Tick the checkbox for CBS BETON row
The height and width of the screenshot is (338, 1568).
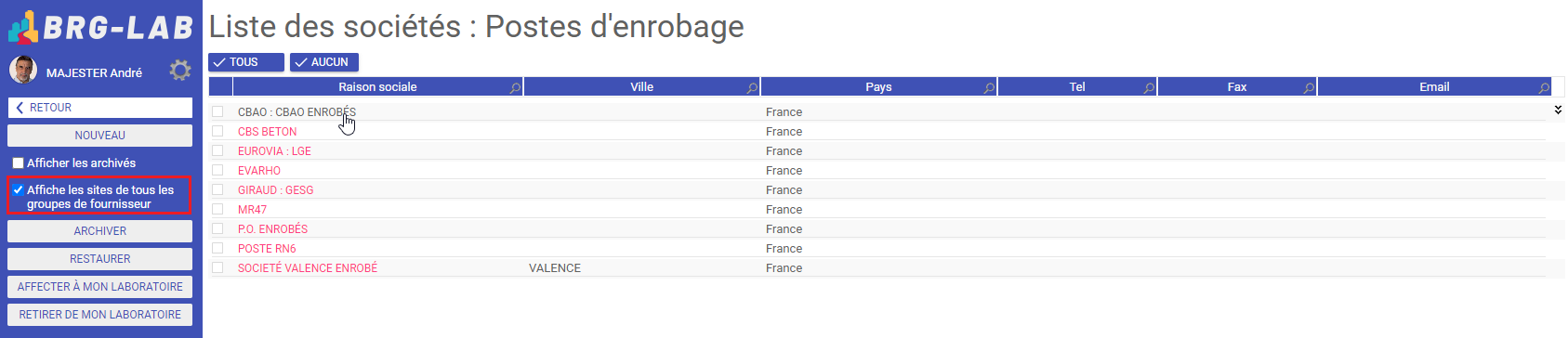click(217, 131)
